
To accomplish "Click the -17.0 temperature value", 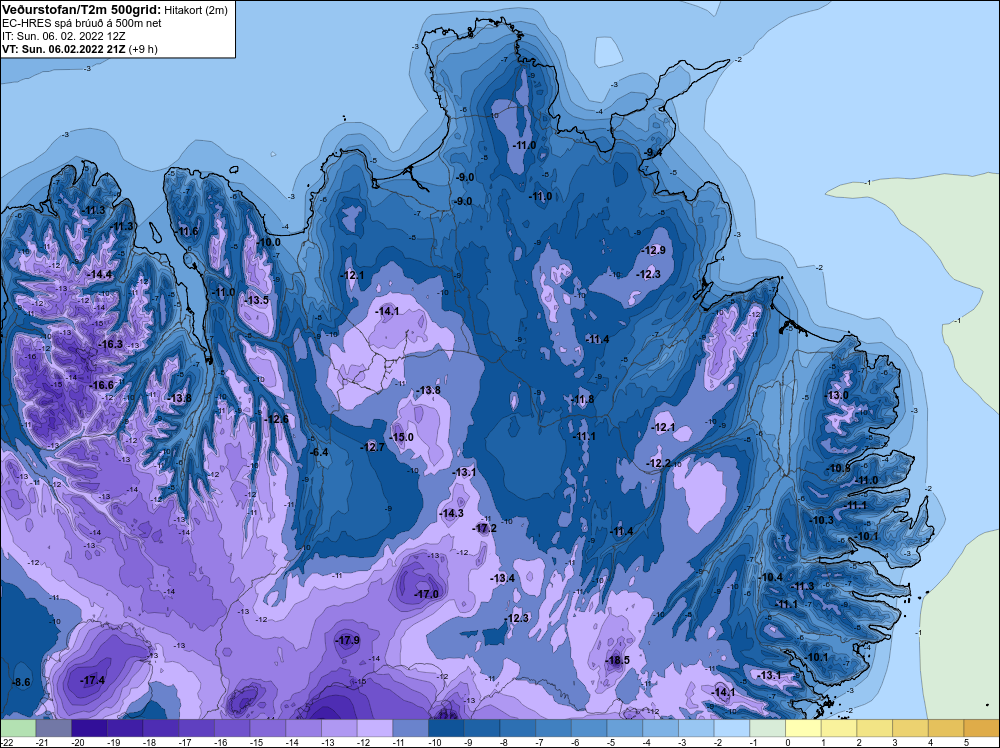I will (x=427, y=594).
